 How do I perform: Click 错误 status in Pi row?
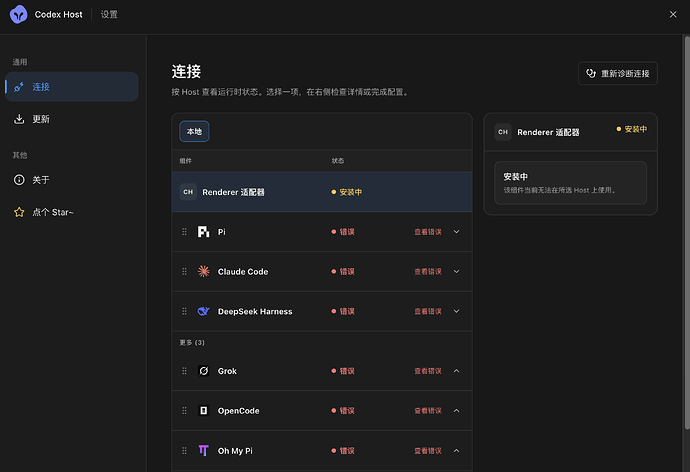343,232
